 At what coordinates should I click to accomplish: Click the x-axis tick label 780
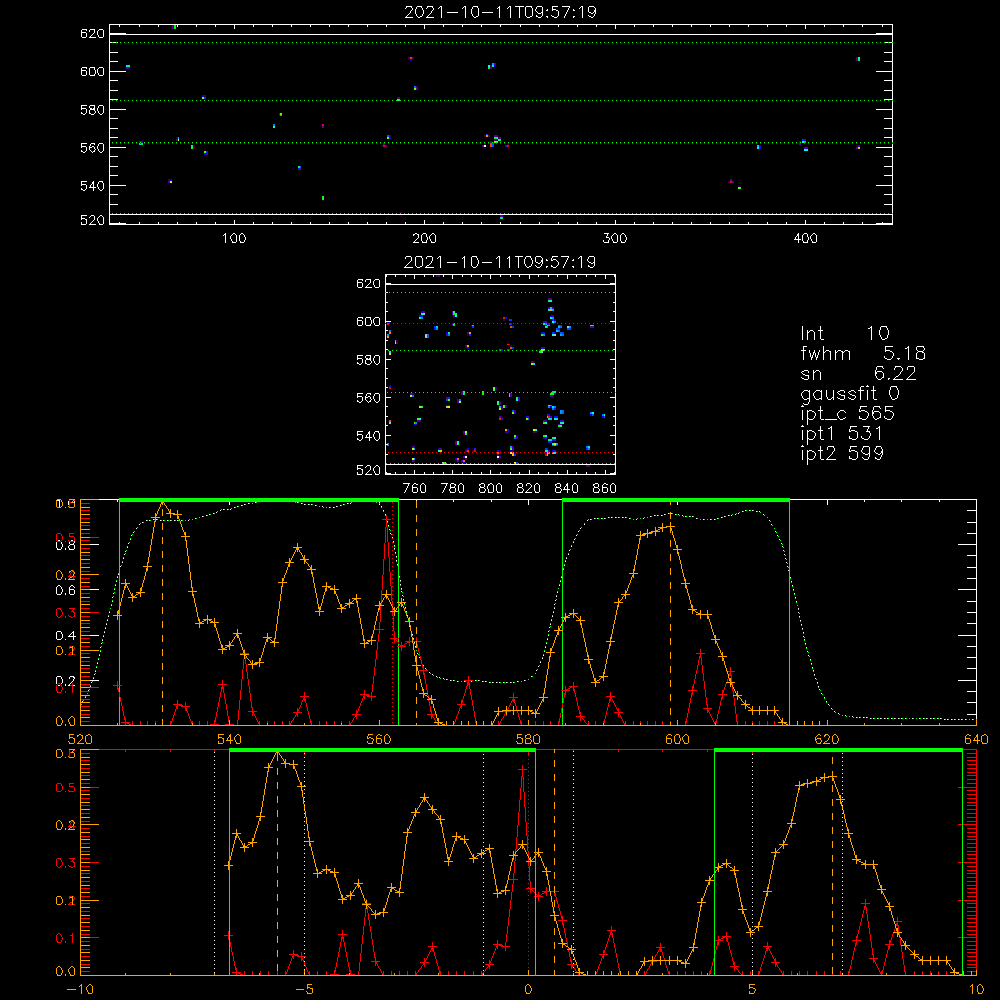pos(453,489)
